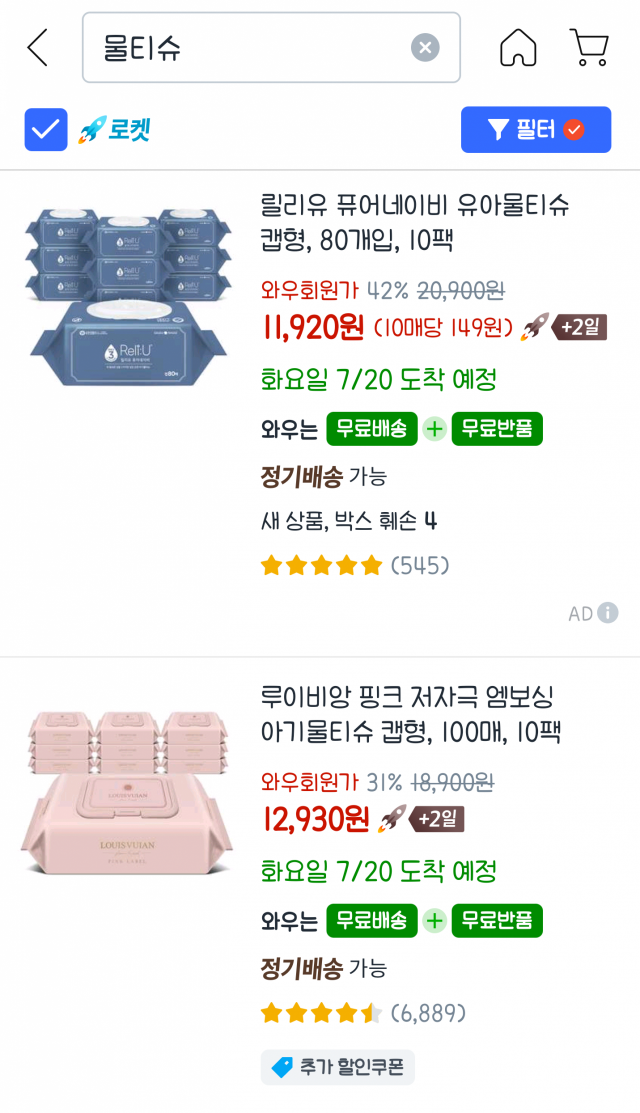Screen dimensions: 640x1113
Task: Click the rocket icon next to 로켓 label
Action: (87, 128)
